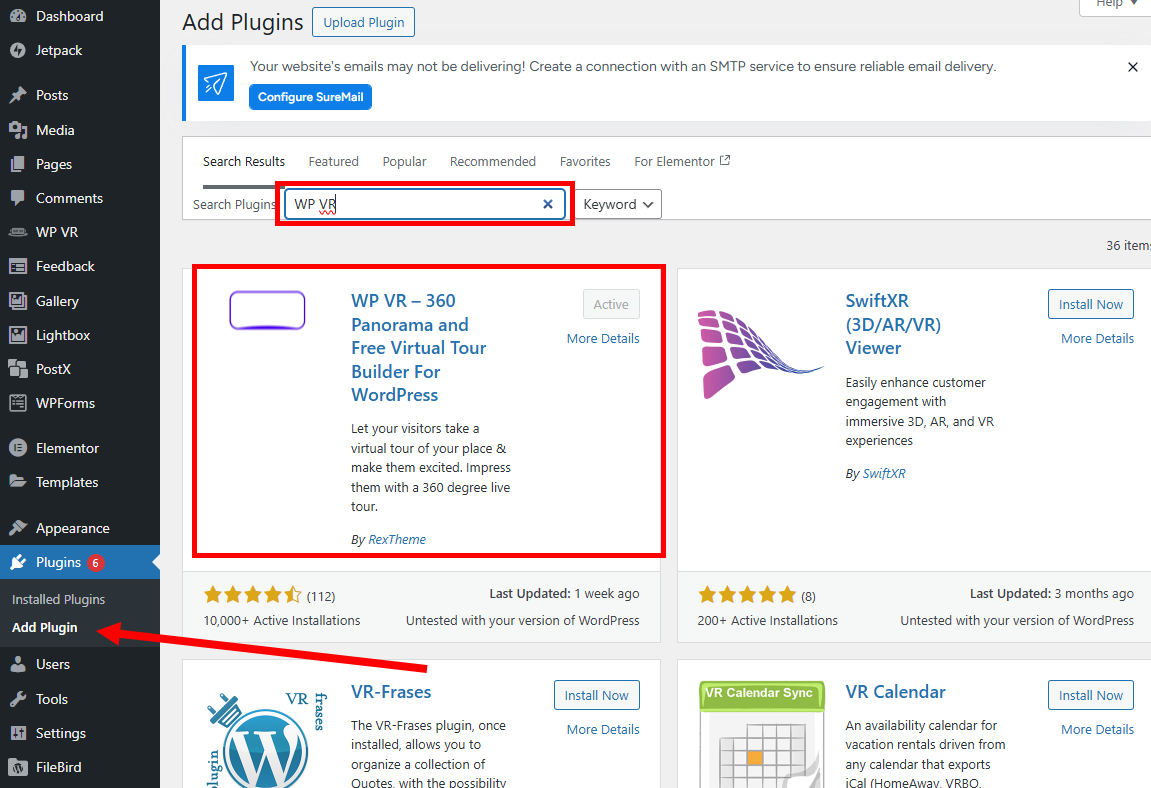1151x788 pixels.
Task: Click the Media library icon
Action: point(18,130)
